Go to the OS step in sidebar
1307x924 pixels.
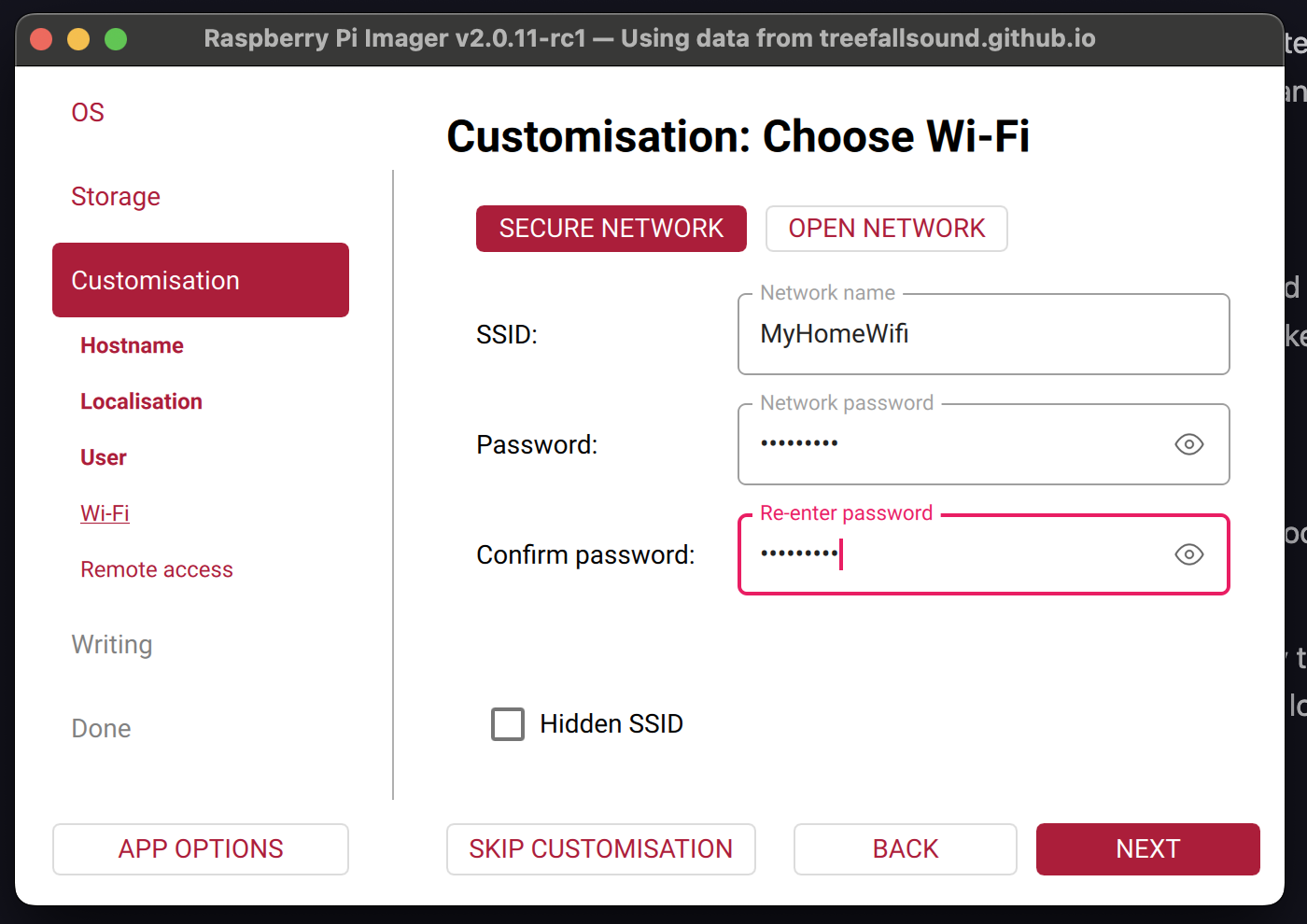(88, 113)
